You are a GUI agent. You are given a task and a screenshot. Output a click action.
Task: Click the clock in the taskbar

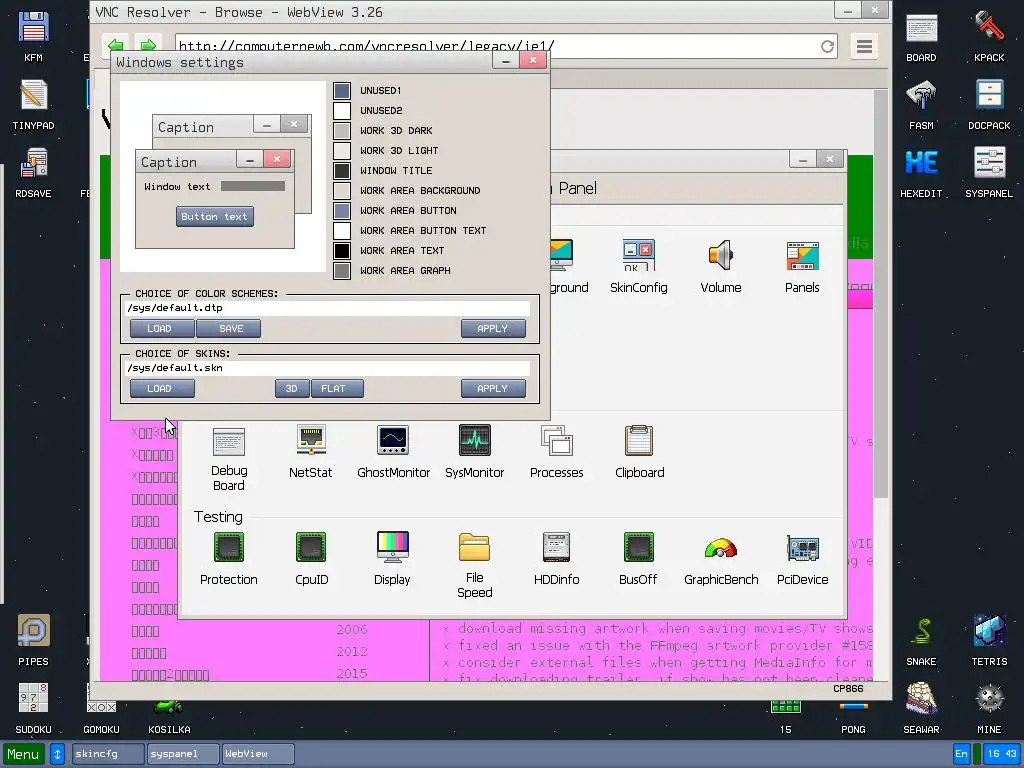point(1002,754)
